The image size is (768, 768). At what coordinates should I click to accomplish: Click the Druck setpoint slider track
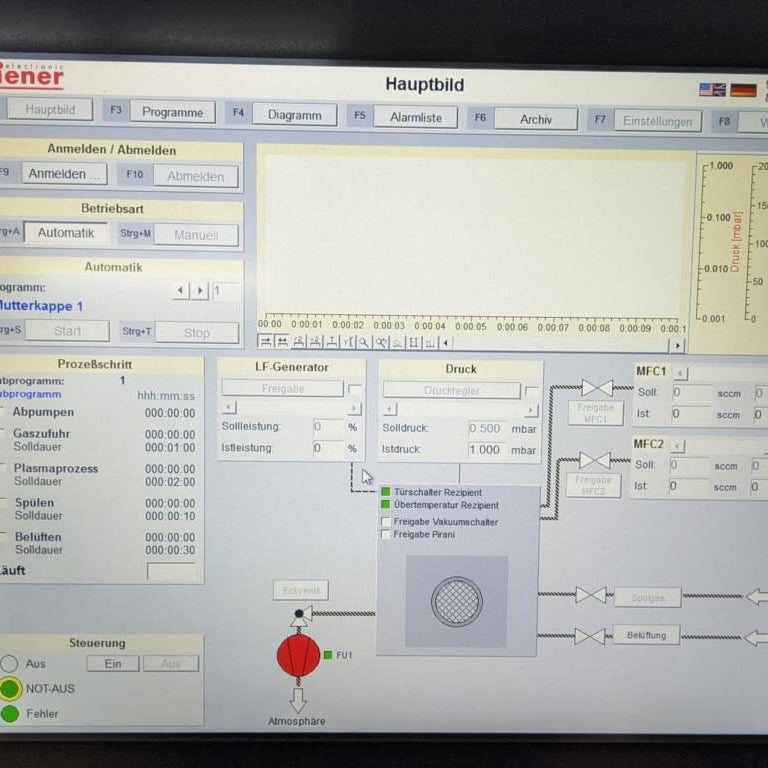click(460, 409)
